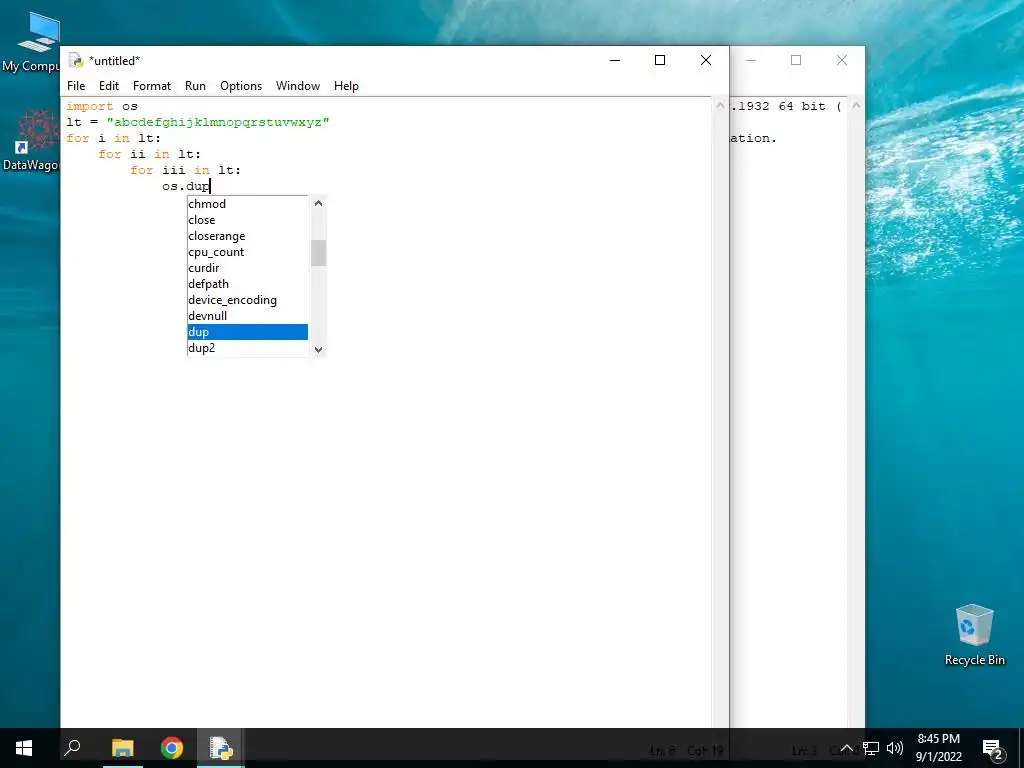Click scroll up arrow of editor window

tap(720, 105)
